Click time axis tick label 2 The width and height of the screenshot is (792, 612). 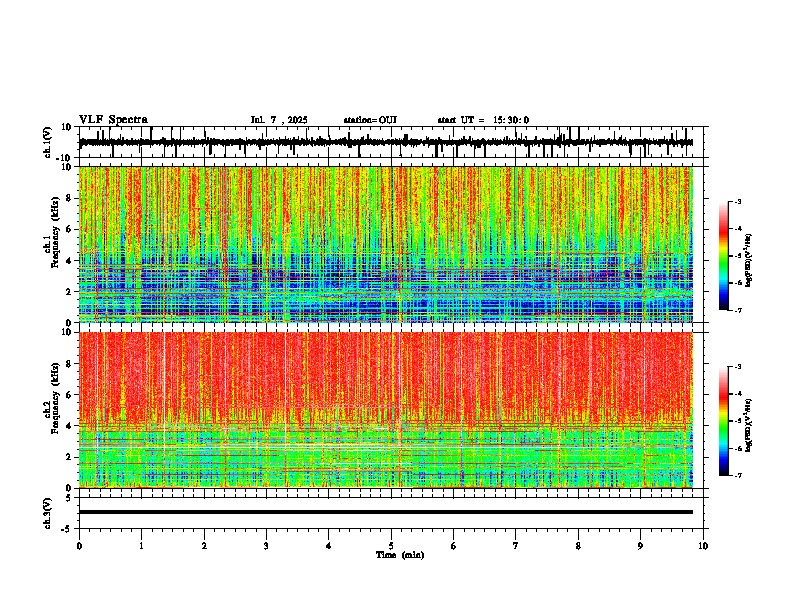204,546
